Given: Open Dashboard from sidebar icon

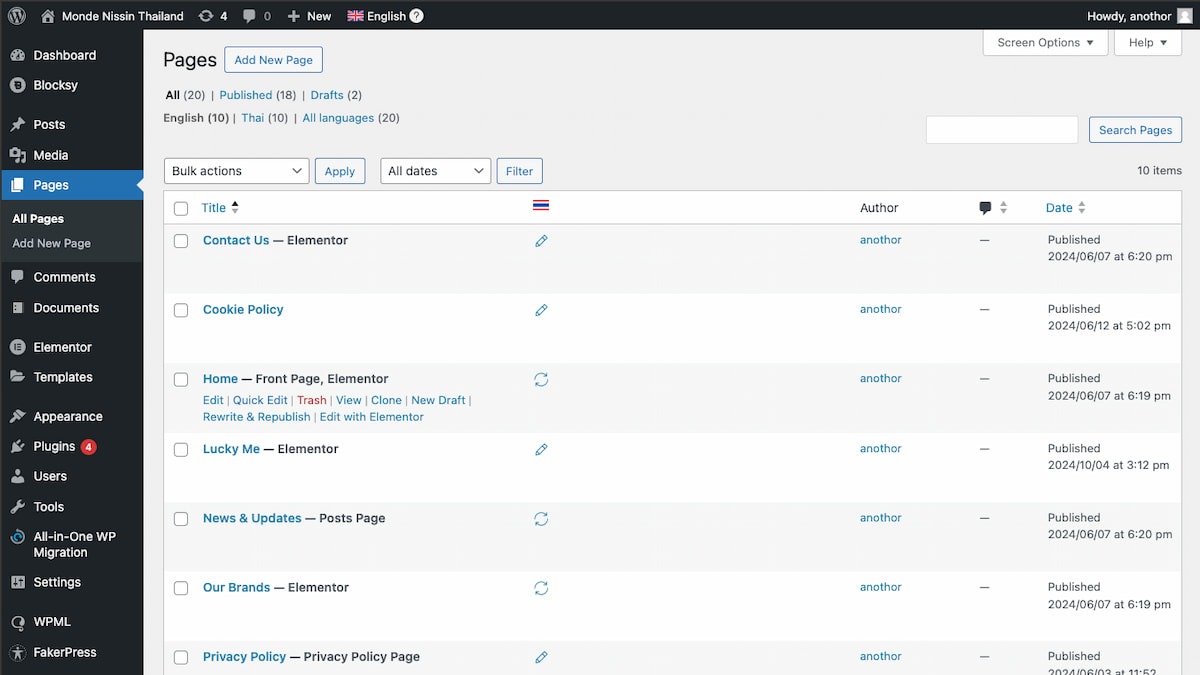Looking at the screenshot, I should click(x=17, y=55).
